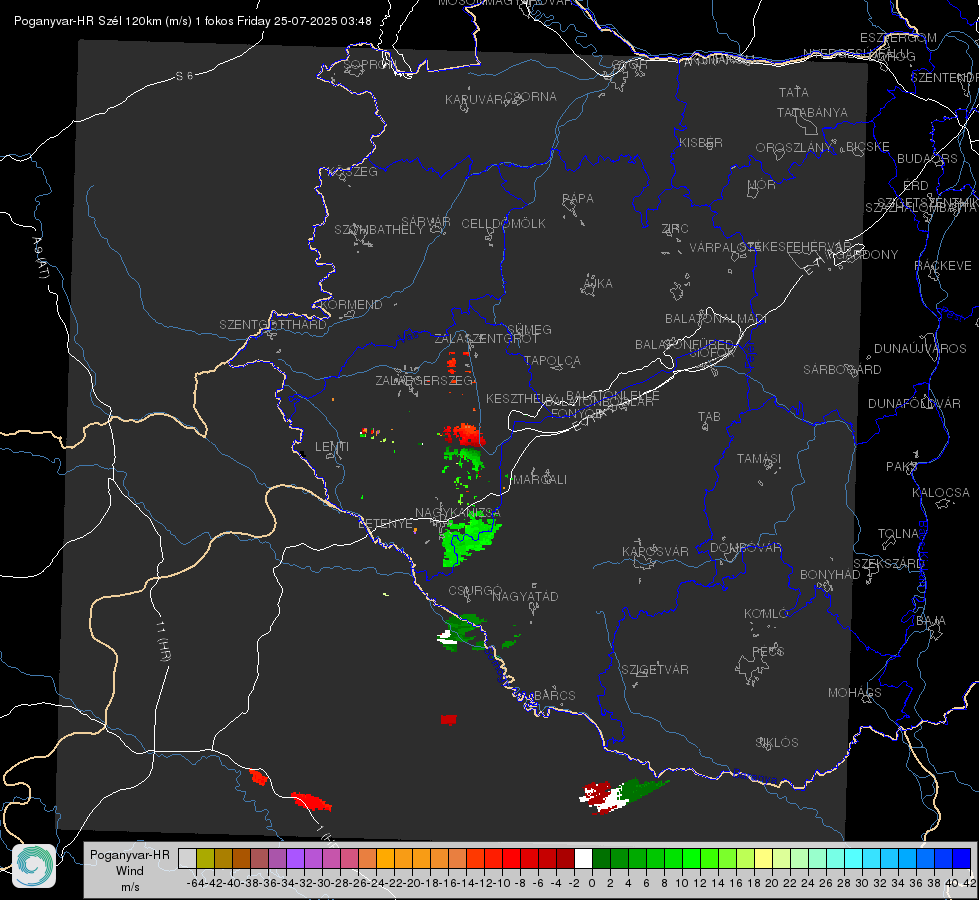Pick the light gray first swatch in legend

187,858
